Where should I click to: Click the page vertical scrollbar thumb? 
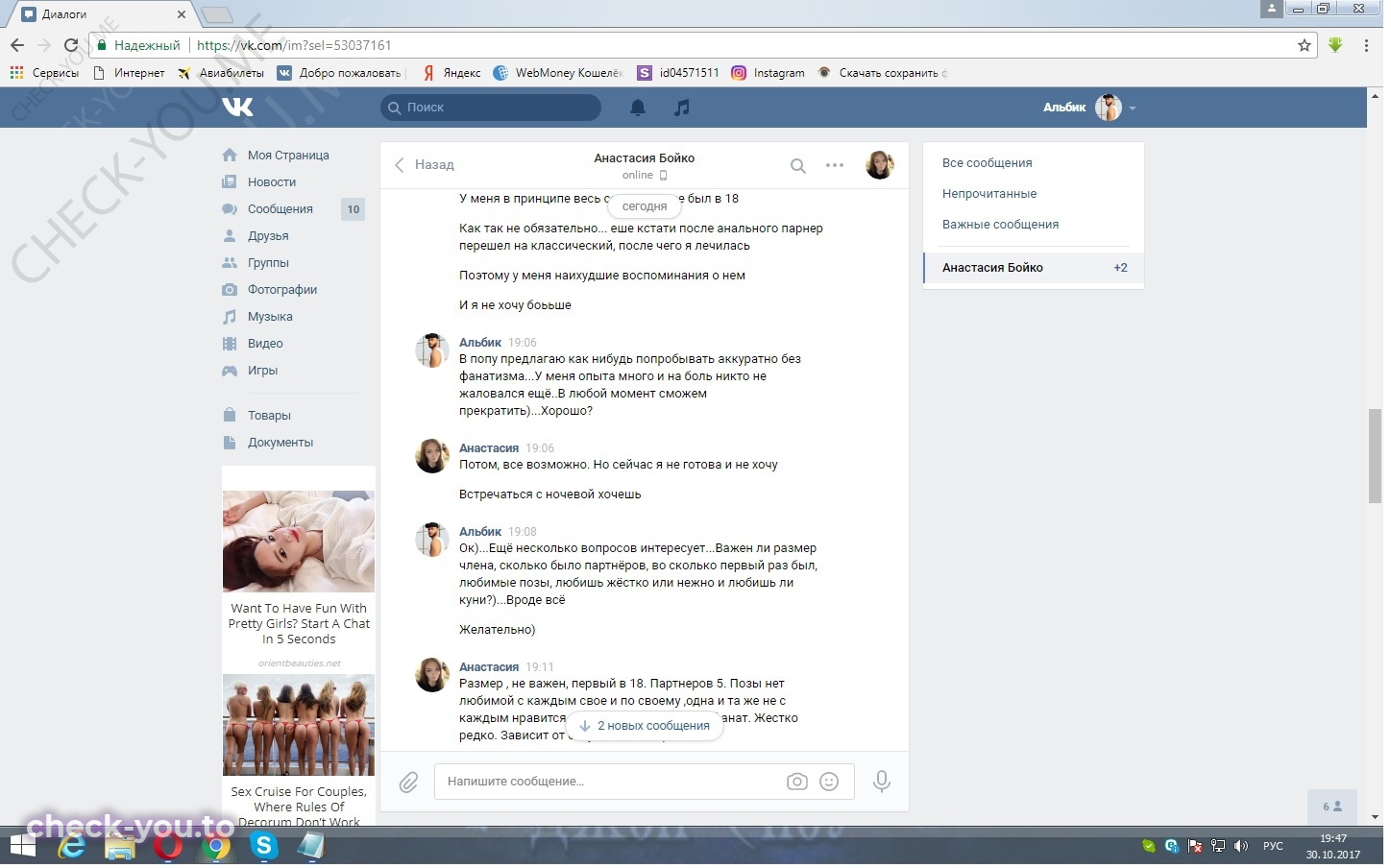click(x=1376, y=456)
